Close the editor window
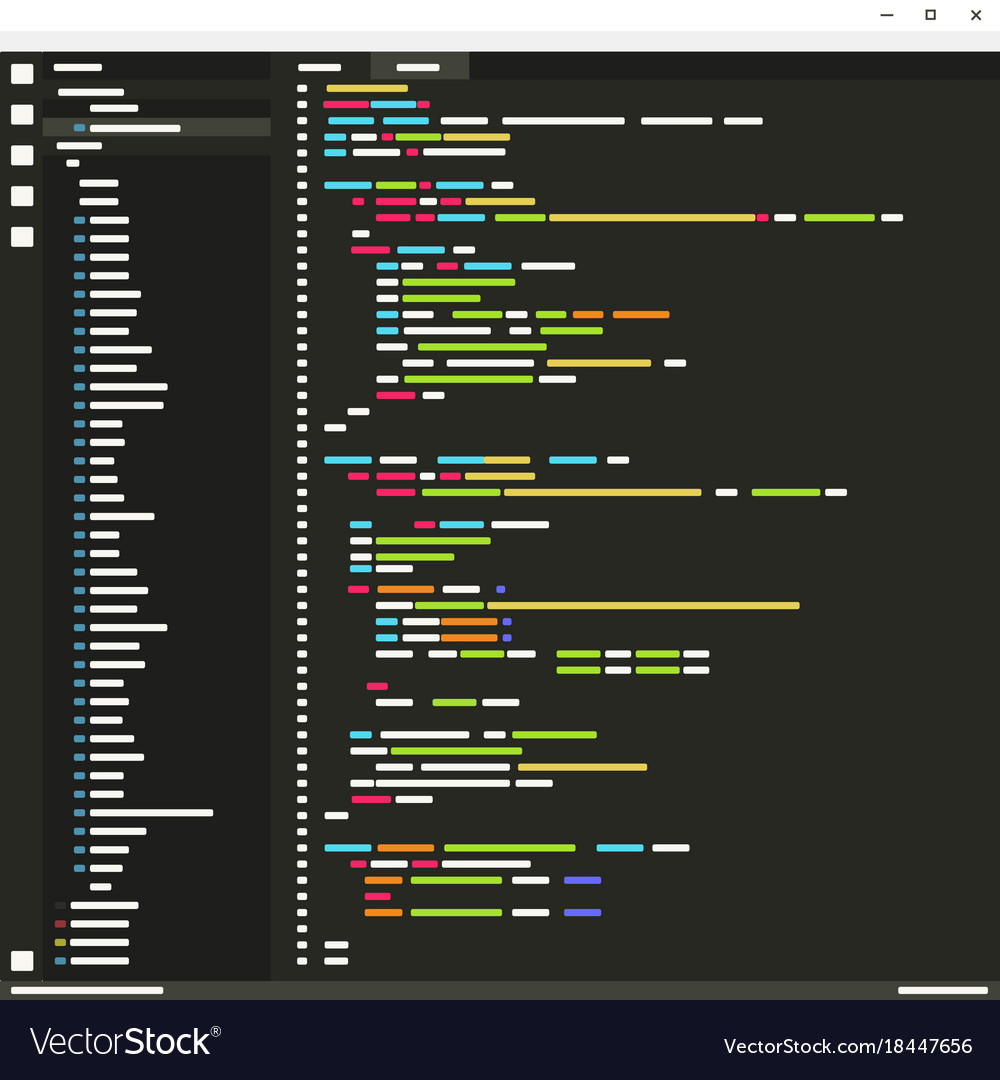 click(976, 15)
